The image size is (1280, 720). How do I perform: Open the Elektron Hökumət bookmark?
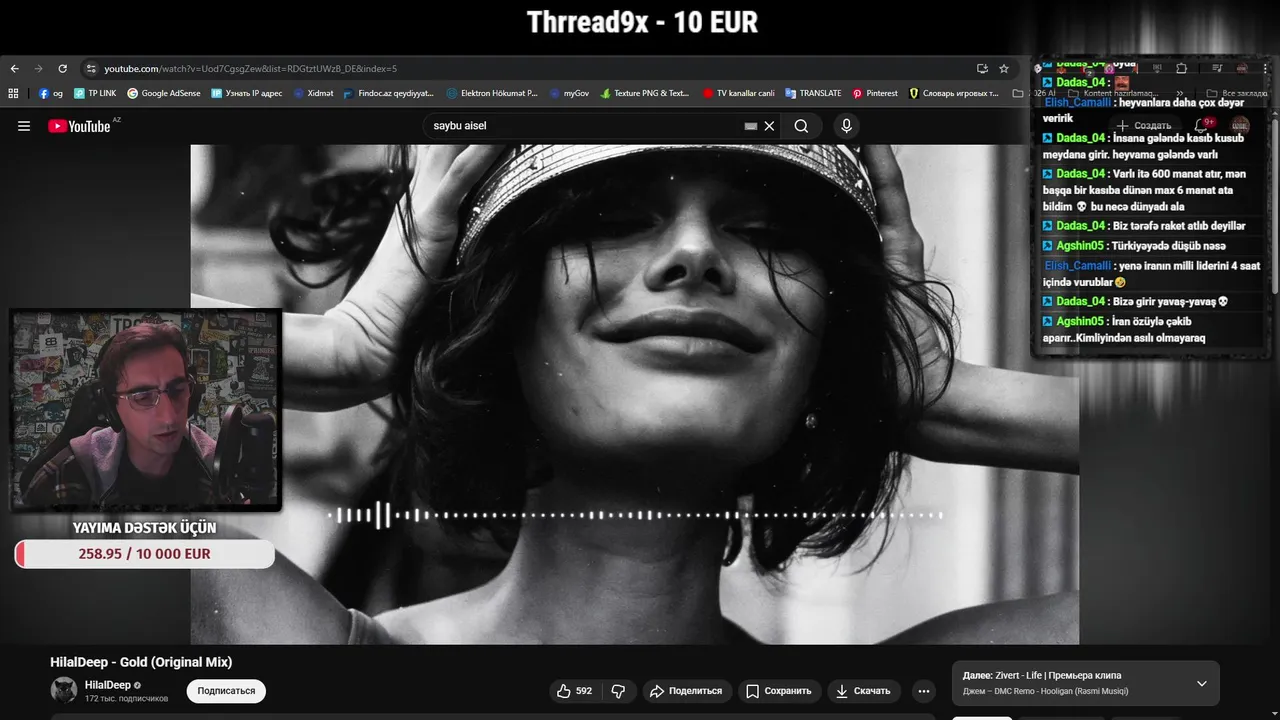point(492,93)
